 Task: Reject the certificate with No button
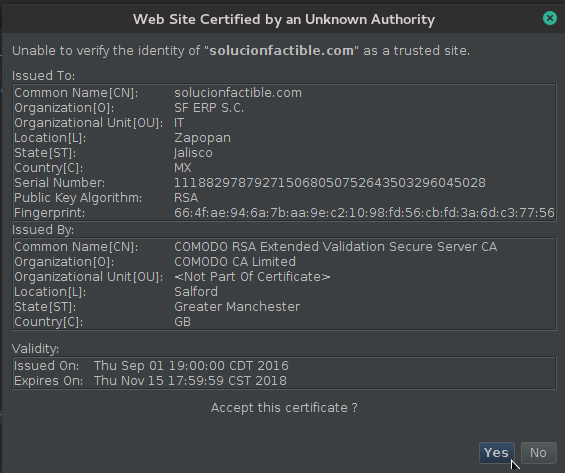coord(538,453)
